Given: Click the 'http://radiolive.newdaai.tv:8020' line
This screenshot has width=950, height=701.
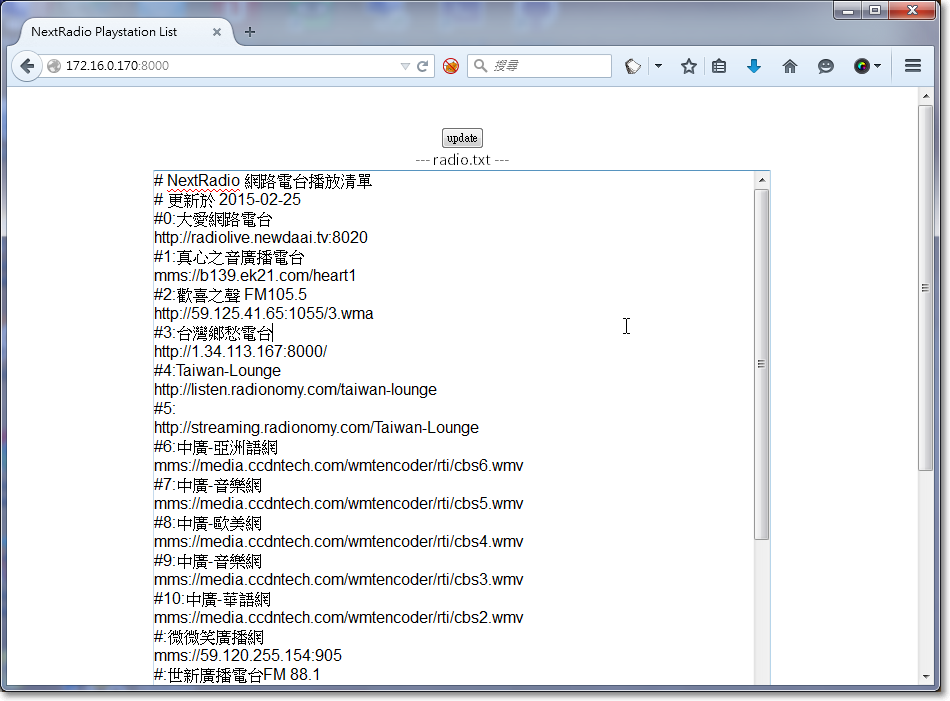Looking at the screenshot, I should (261, 238).
